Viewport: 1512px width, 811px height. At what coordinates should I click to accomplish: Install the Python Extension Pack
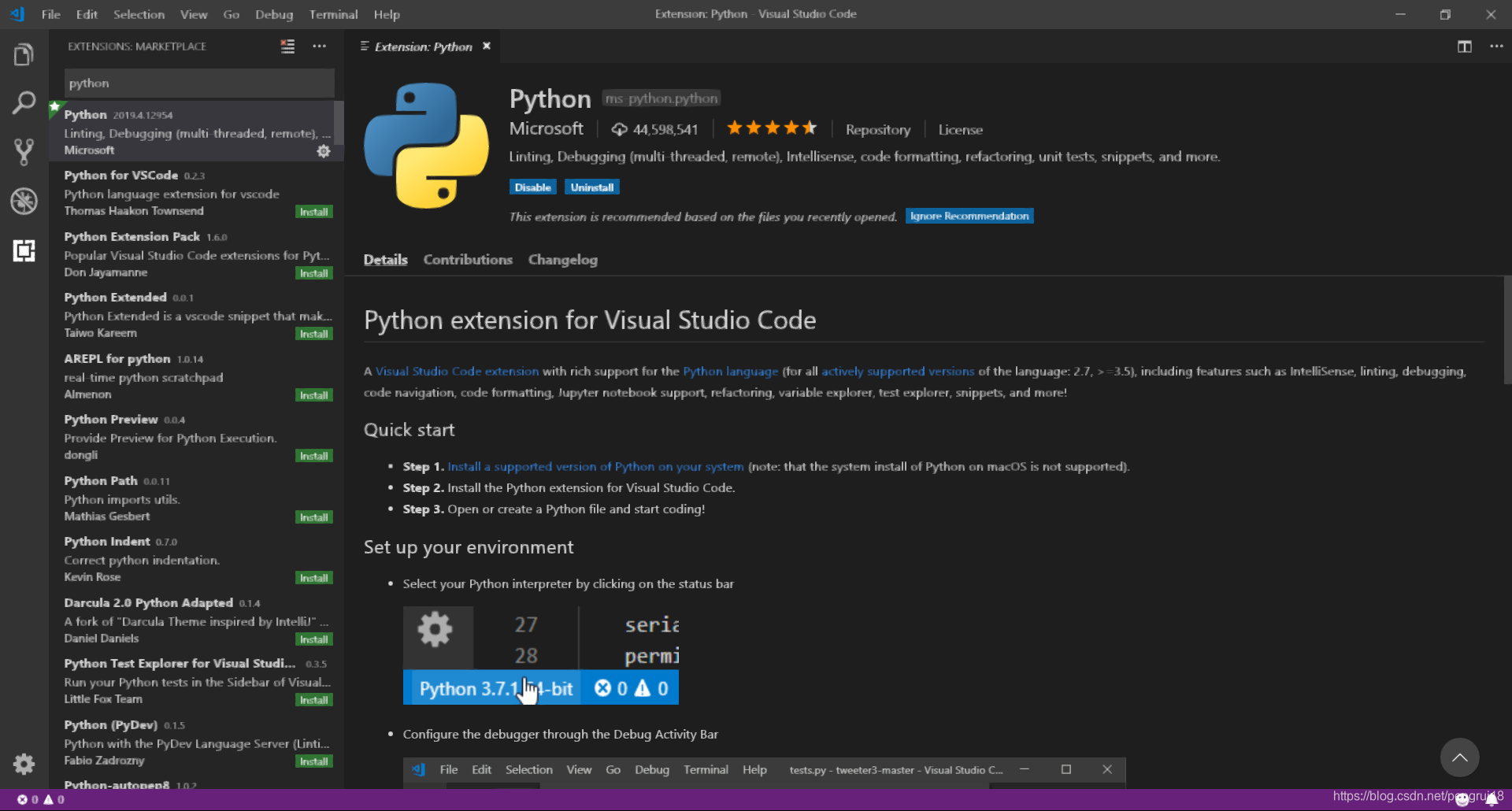pos(313,272)
